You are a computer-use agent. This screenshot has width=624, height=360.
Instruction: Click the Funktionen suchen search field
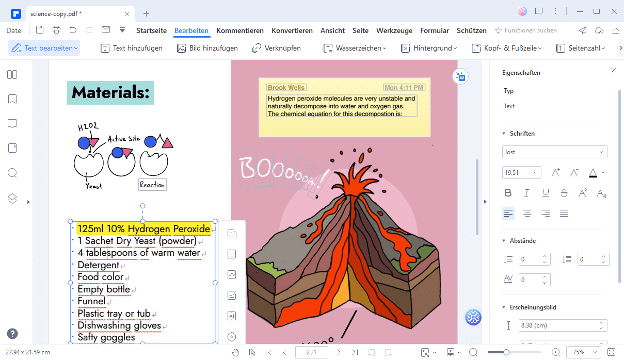(526, 31)
